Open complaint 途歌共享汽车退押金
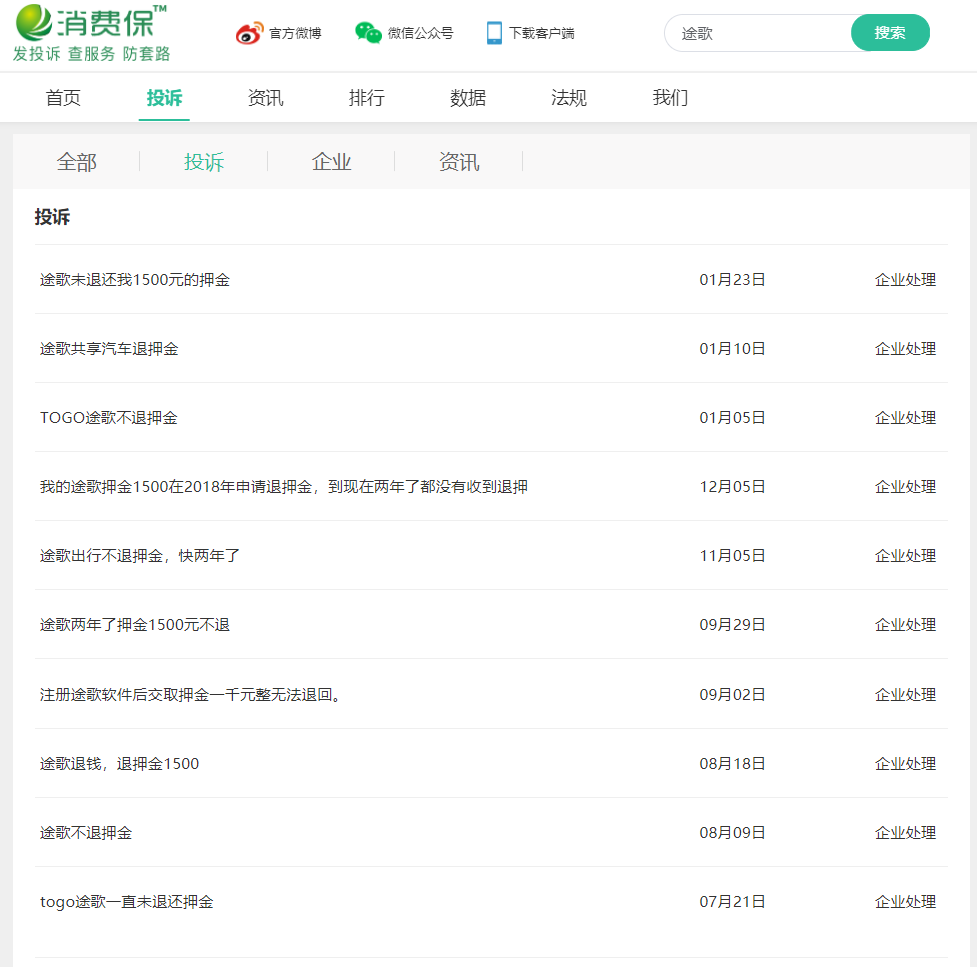This screenshot has height=967, width=977. (x=109, y=349)
